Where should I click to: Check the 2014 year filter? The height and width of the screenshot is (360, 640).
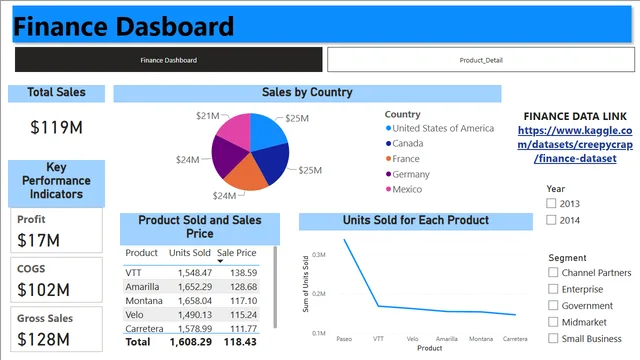[x=551, y=220]
